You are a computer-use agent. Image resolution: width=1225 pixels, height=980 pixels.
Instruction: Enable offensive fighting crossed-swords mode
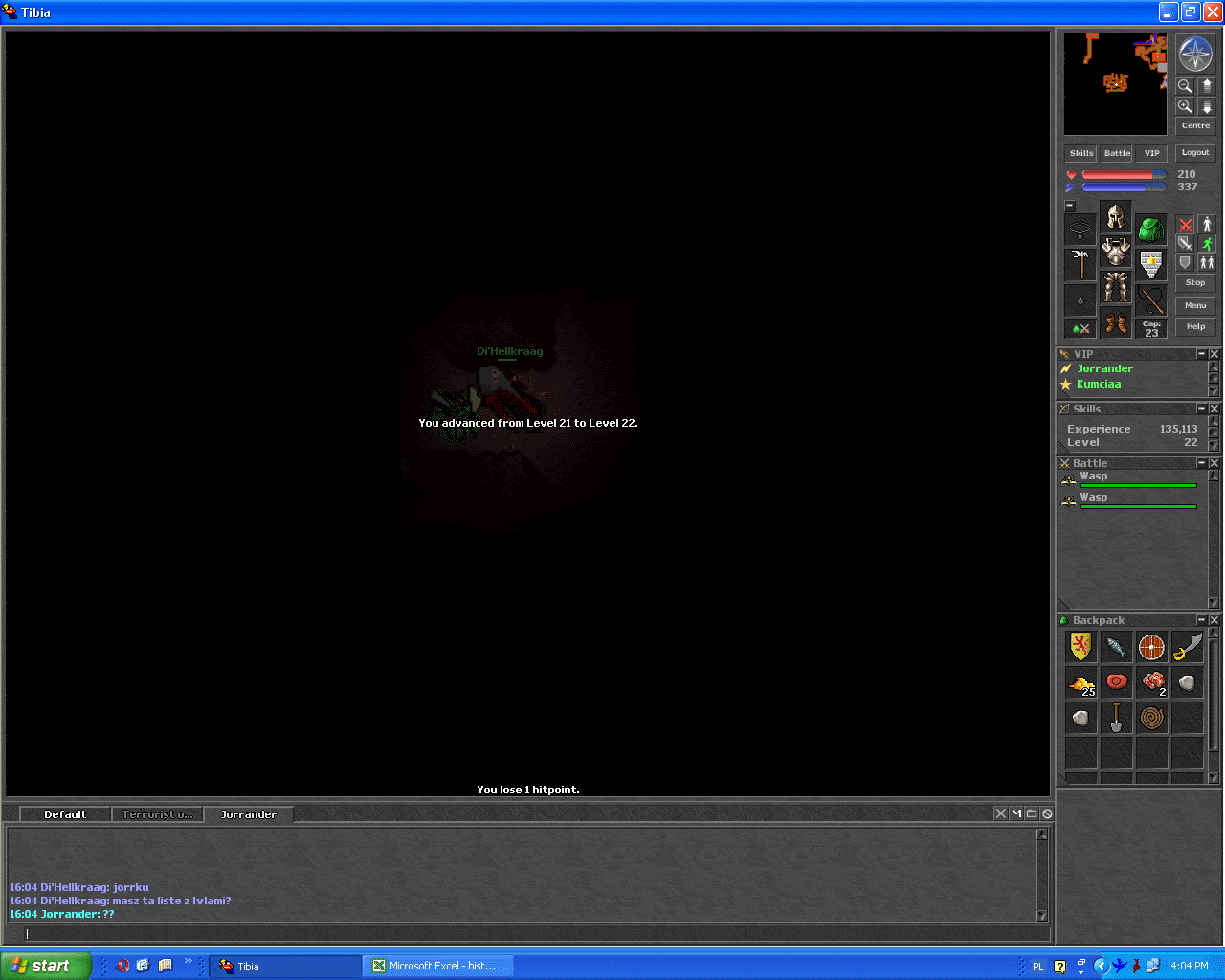1186,224
